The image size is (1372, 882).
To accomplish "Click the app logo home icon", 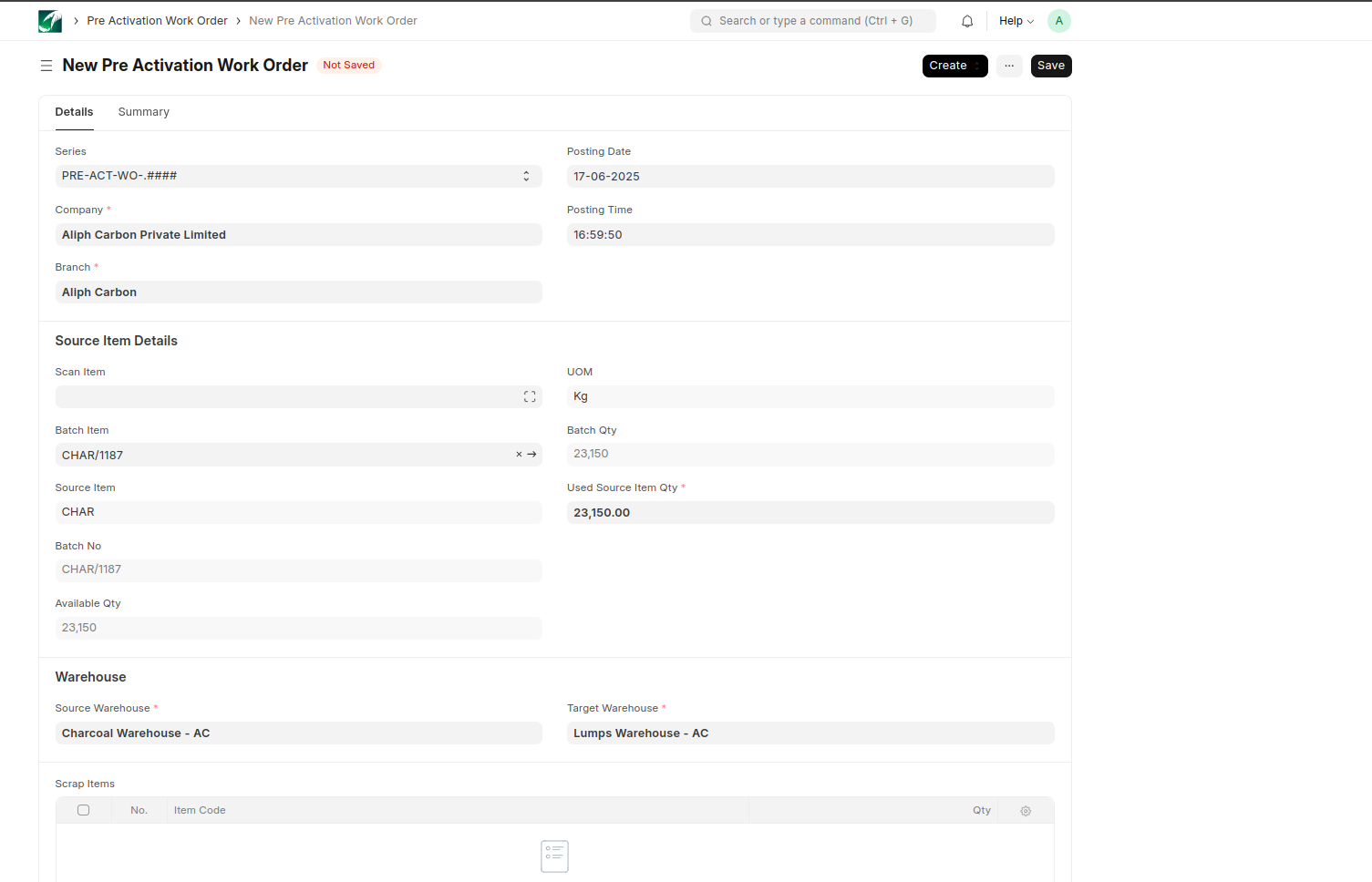I will coord(50,21).
